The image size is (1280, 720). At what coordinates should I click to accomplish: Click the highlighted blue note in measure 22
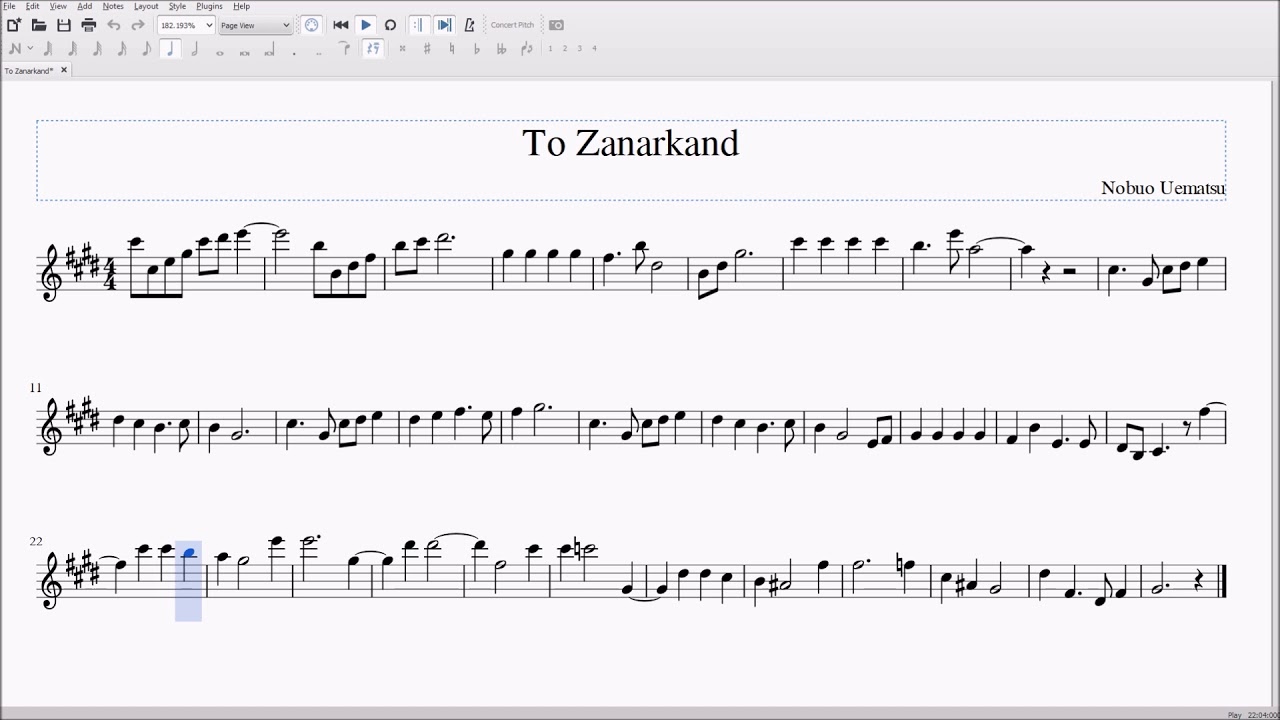[188, 553]
